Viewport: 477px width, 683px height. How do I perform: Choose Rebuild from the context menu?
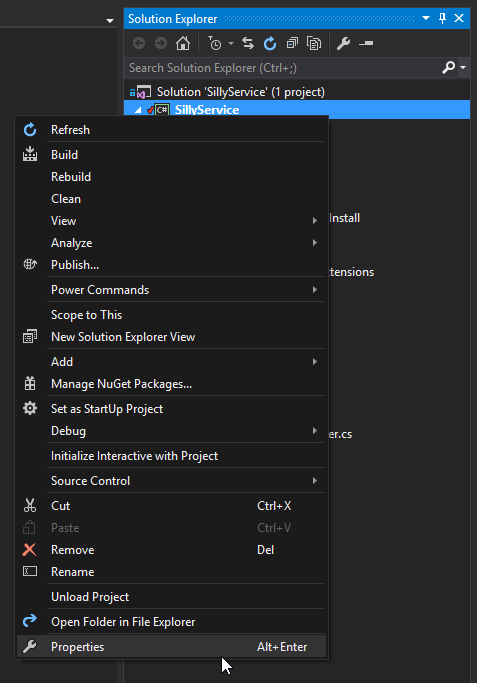(171, 177)
